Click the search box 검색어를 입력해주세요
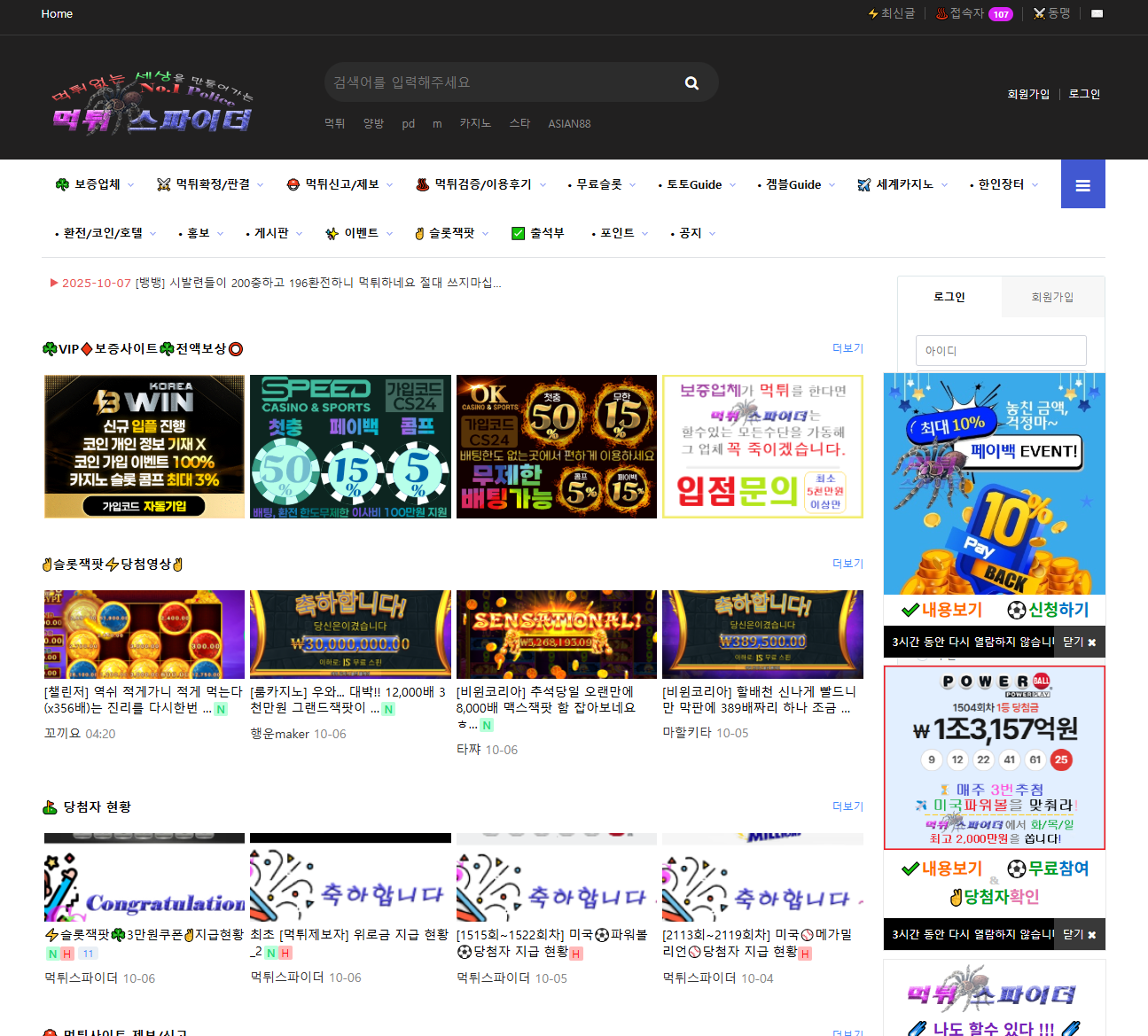Image resolution: width=1148 pixels, height=1036 pixels. (x=501, y=83)
